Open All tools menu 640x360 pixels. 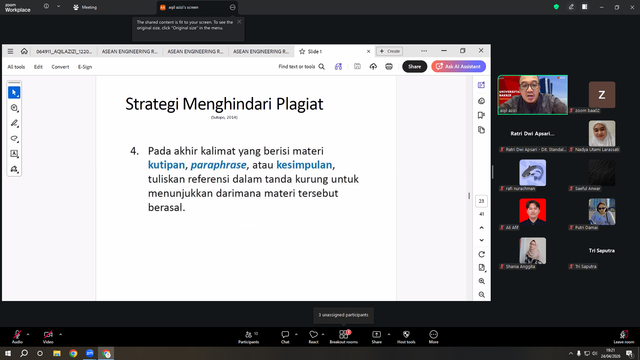(16, 67)
